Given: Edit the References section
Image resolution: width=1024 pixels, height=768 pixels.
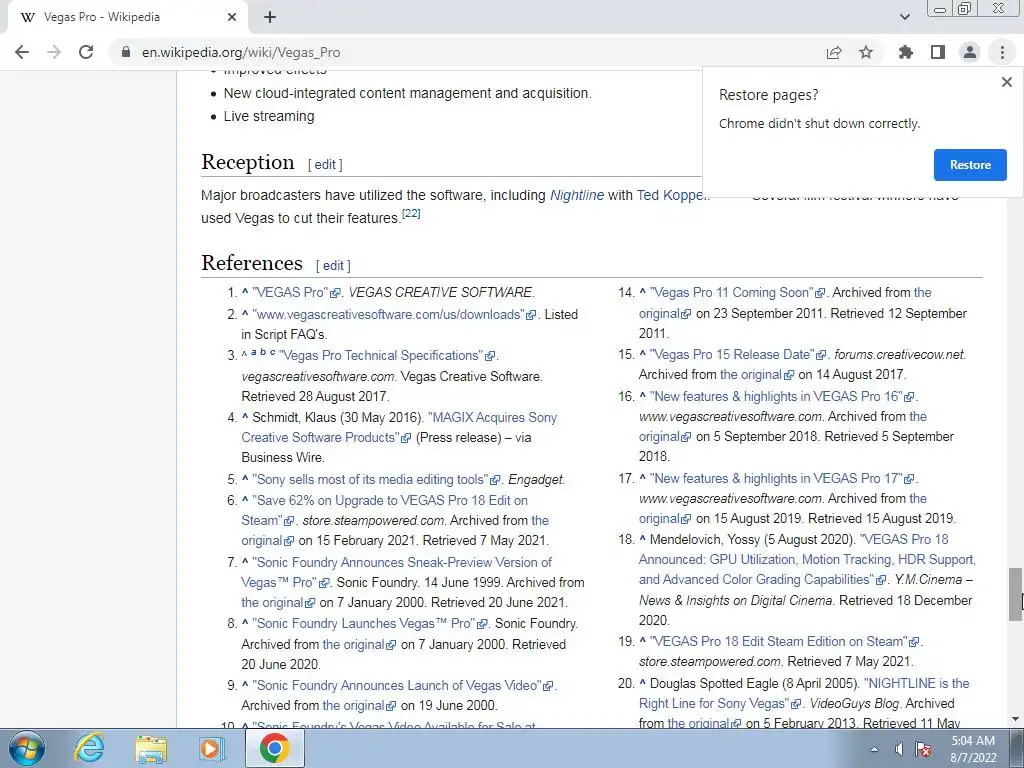Looking at the screenshot, I should [333, 266].
